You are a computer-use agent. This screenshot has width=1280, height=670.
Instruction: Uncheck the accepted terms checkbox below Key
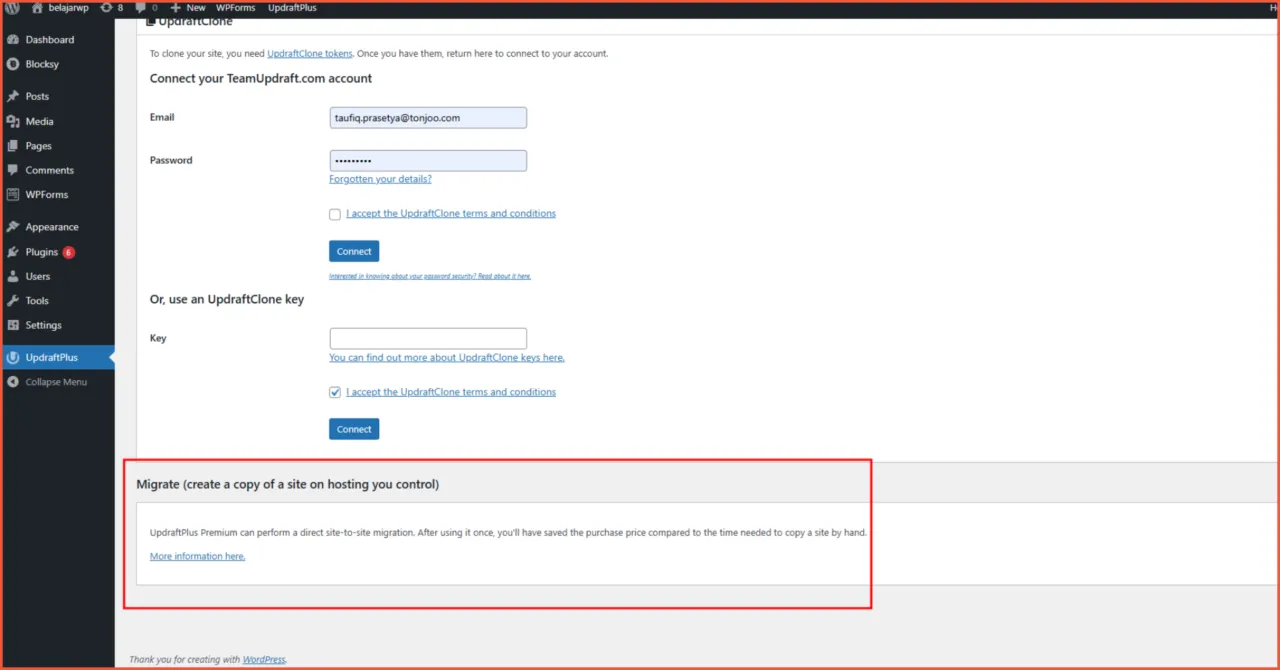point(335,392)
